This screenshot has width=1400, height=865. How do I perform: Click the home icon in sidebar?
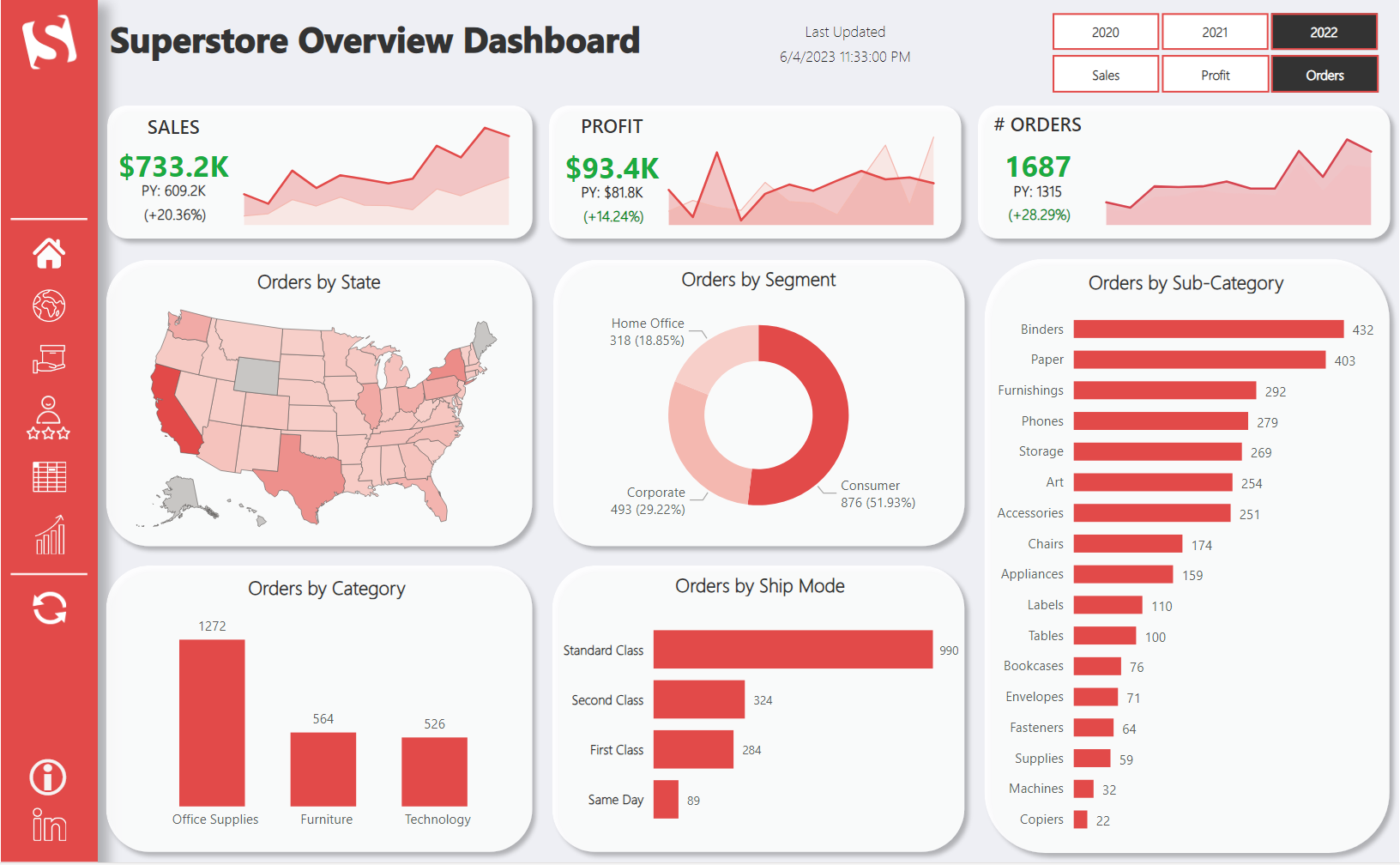coord(49,252)
